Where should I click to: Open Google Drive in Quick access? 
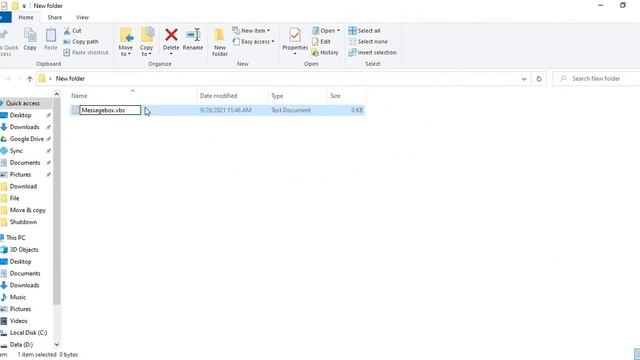click(x=26, y=139)
